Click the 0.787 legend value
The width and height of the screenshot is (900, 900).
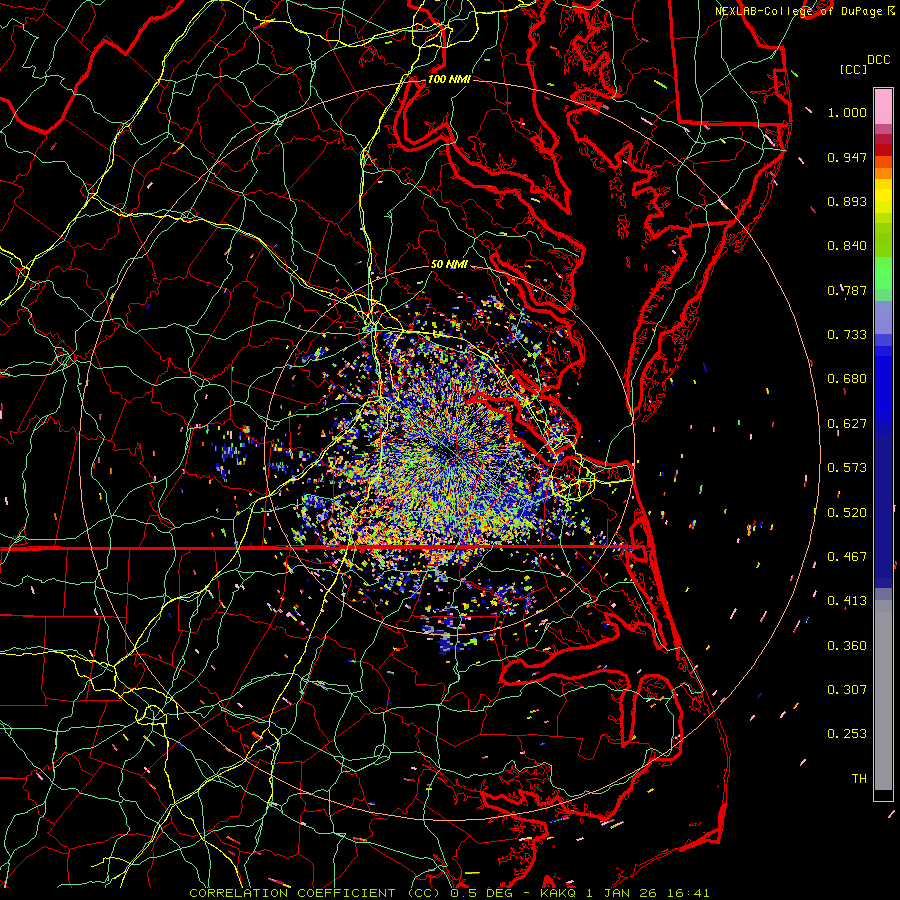[847, 290]
